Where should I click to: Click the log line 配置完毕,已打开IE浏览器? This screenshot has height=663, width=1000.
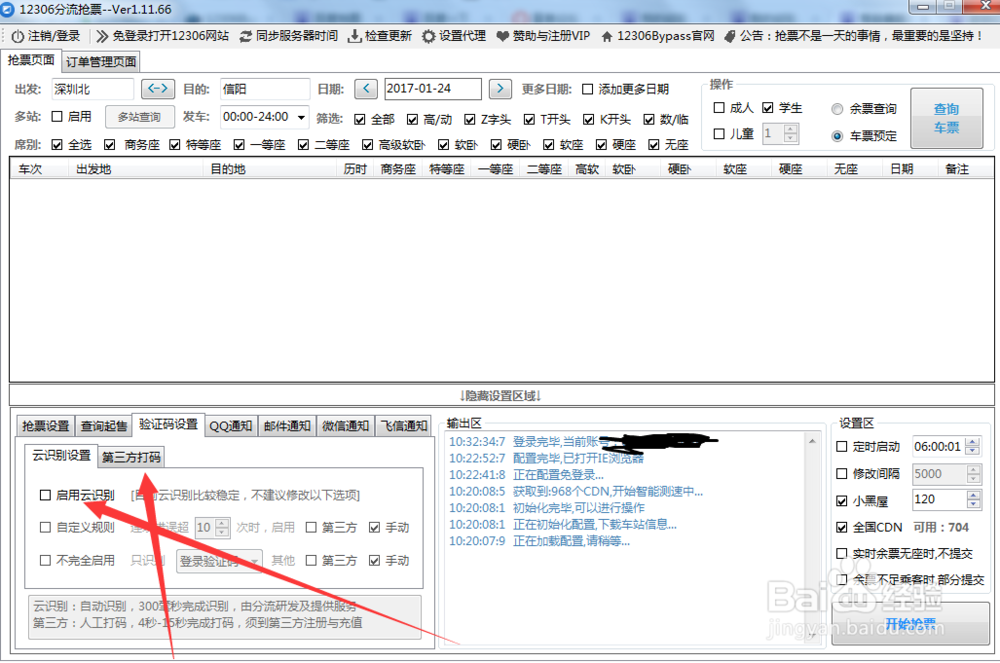(578, 458)
